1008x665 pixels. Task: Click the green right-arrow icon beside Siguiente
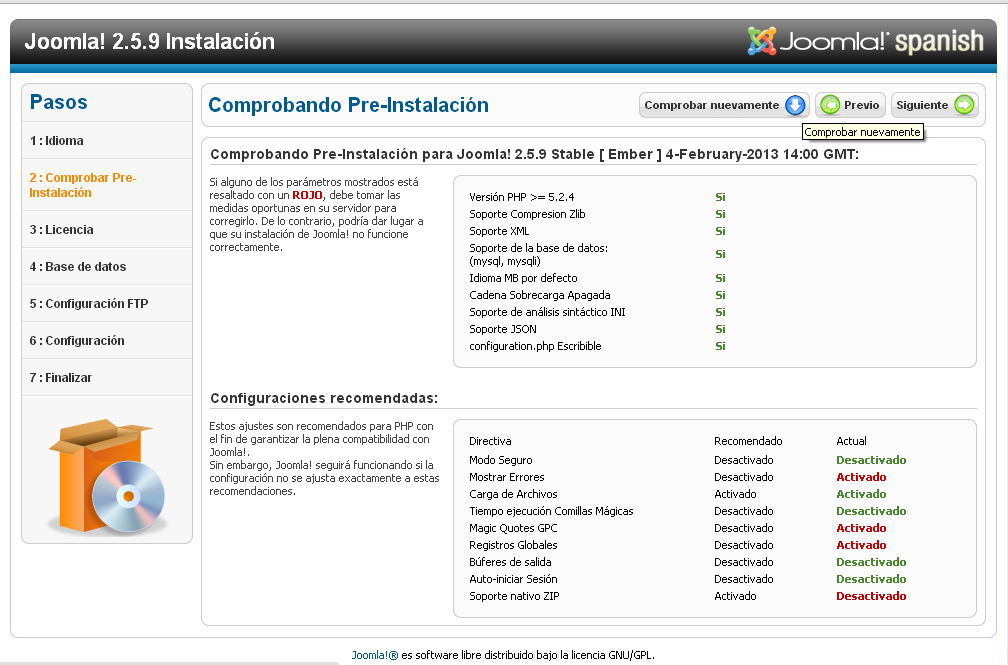964,105
